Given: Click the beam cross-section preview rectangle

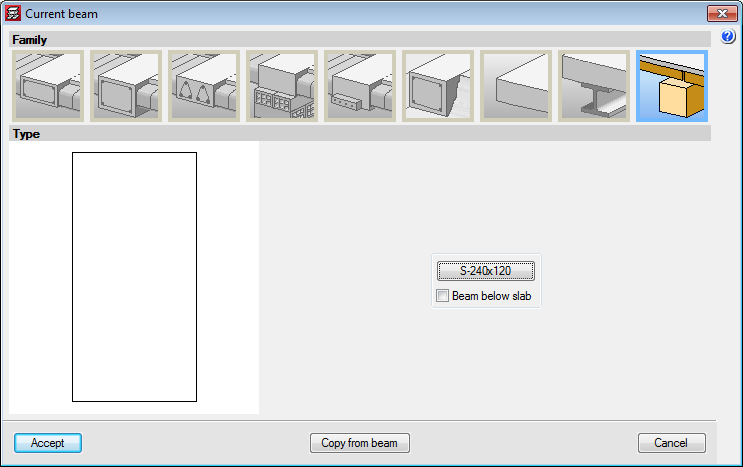Looking at the screenshot, I should pyautogui.click(x=134, y=277).
